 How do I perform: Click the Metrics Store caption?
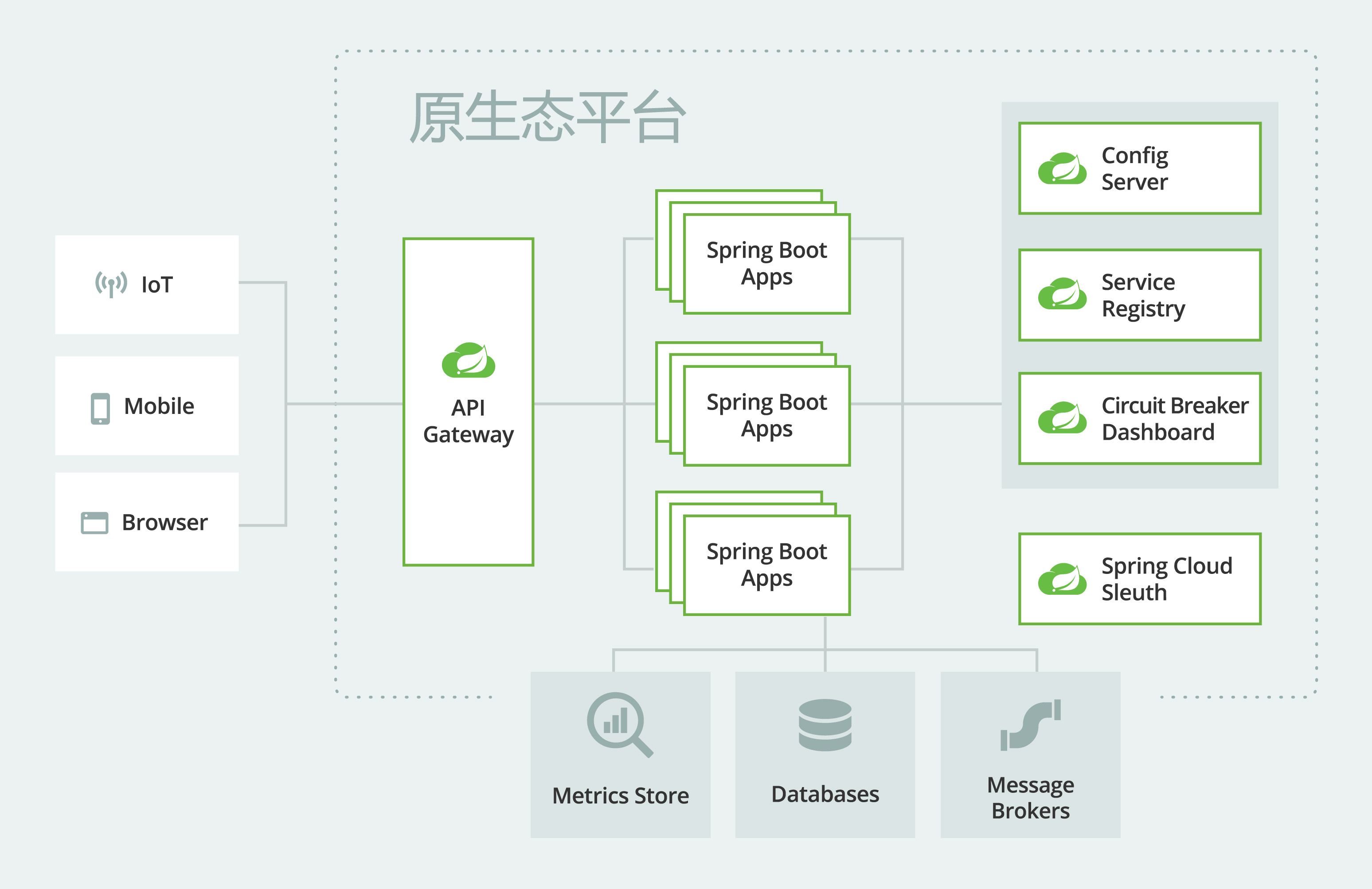(620, 795)
